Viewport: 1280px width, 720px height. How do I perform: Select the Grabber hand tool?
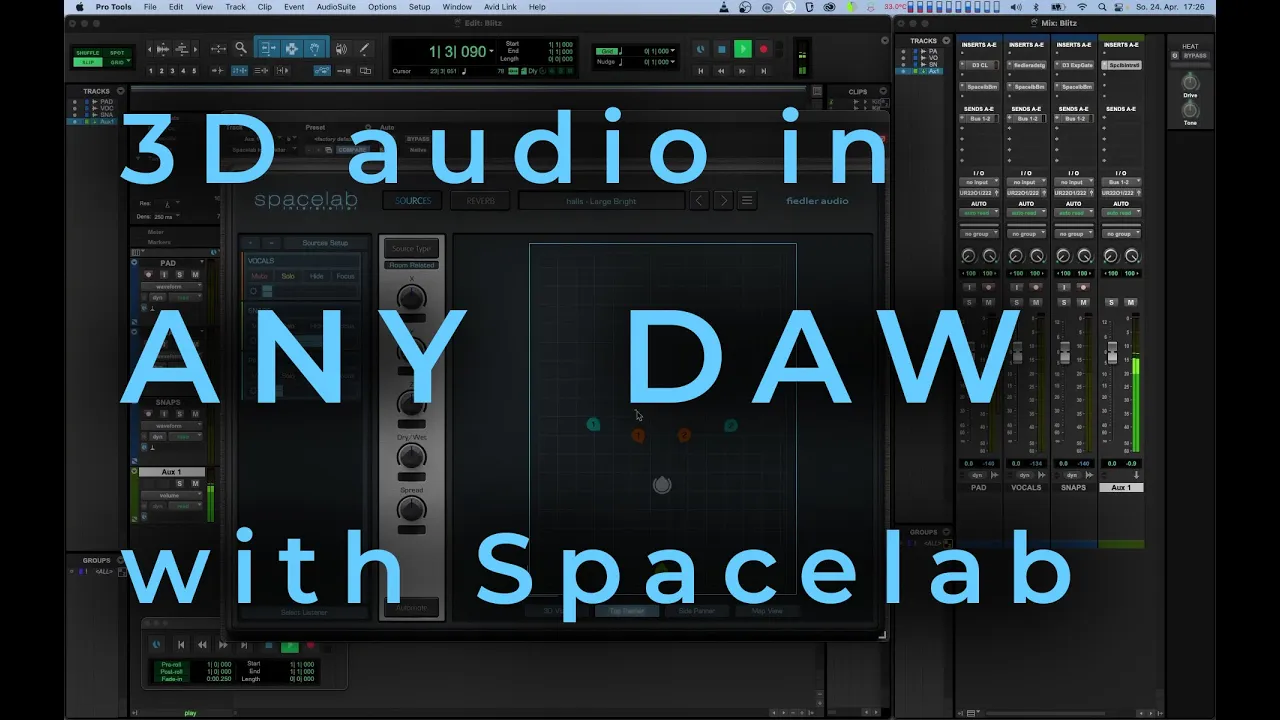[314, 48]
